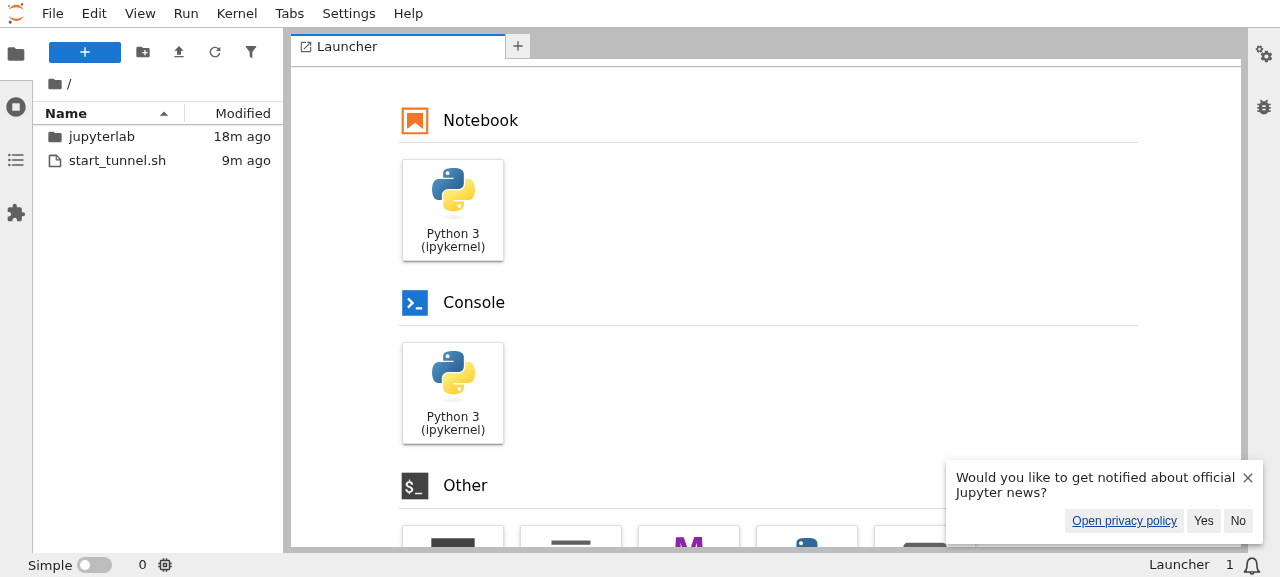Open the Help menu
Screen dimensions: 1280x577
408,14
